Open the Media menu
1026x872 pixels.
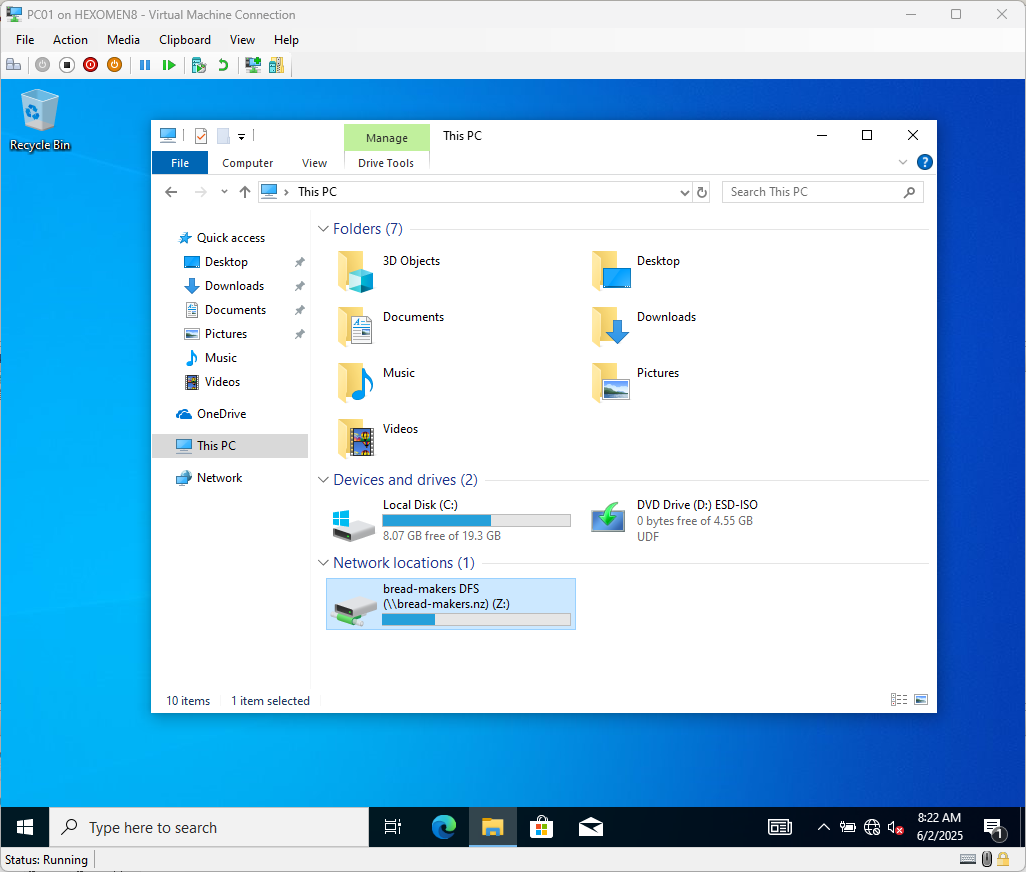point(123,40)
